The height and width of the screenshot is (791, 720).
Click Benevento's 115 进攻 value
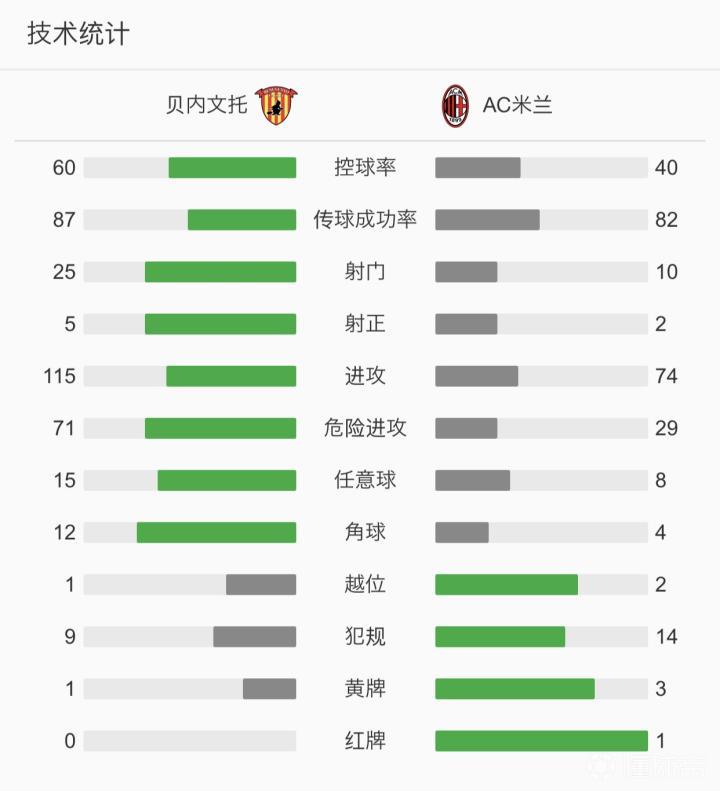pyautogui.click(x=60, y=376)
